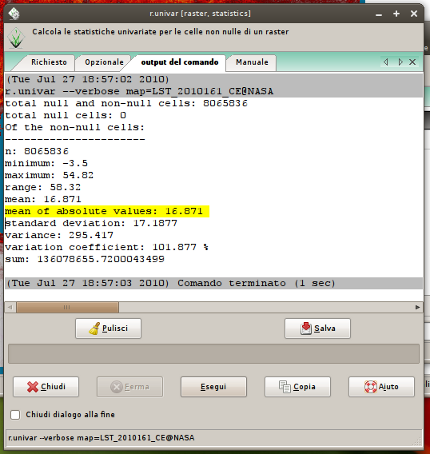The height and width of the screenshot is (454, 430).
Task: Show next tabs with right arrow
Action: (x=400, y=62)
